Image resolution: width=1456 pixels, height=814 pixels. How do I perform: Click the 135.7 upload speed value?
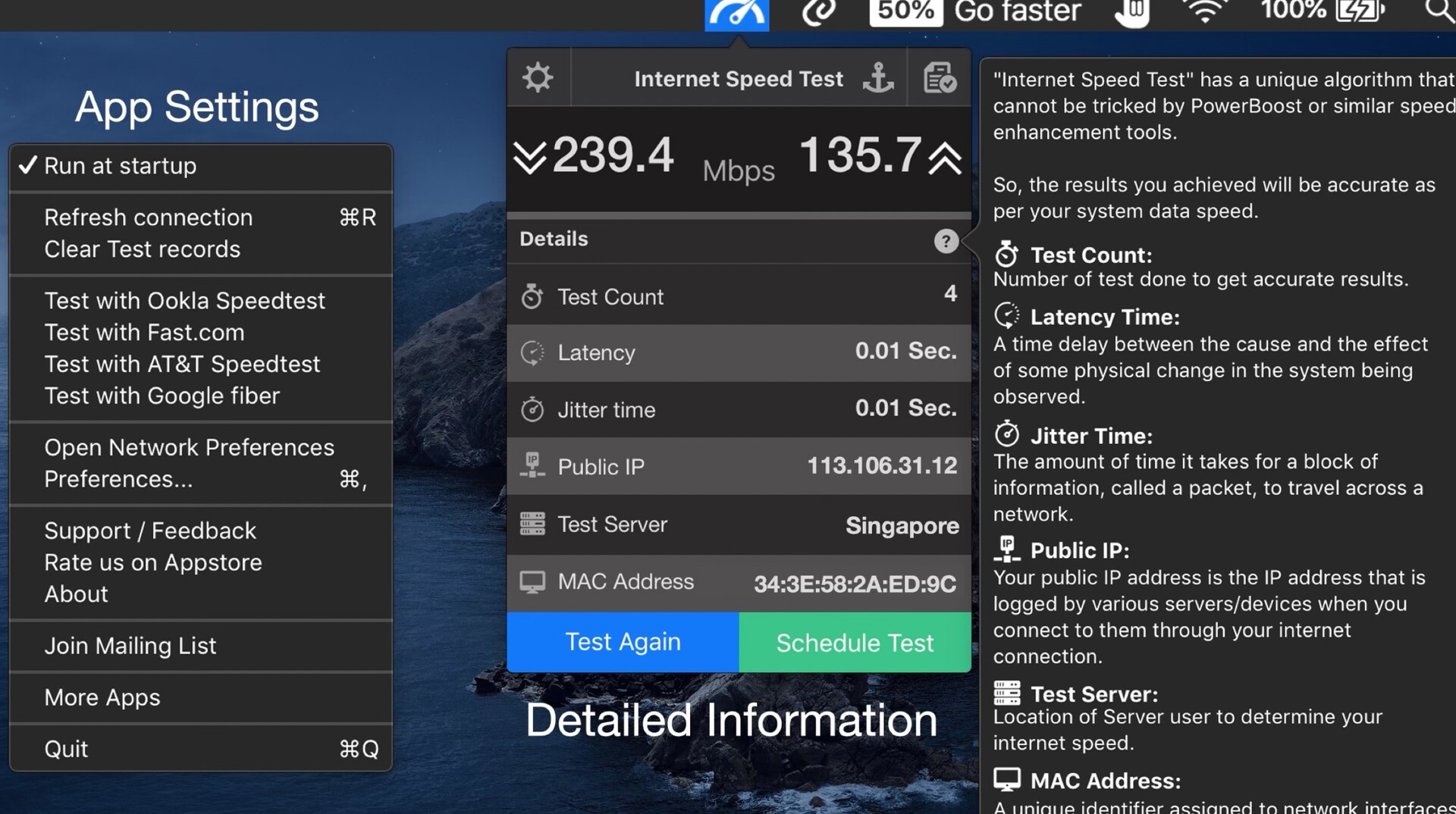click(x=860, y=155)
